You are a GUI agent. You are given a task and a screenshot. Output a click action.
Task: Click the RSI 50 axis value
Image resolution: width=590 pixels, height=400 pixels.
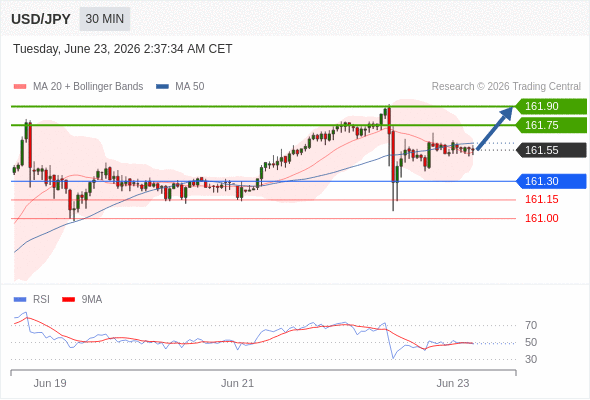(531, 342)
